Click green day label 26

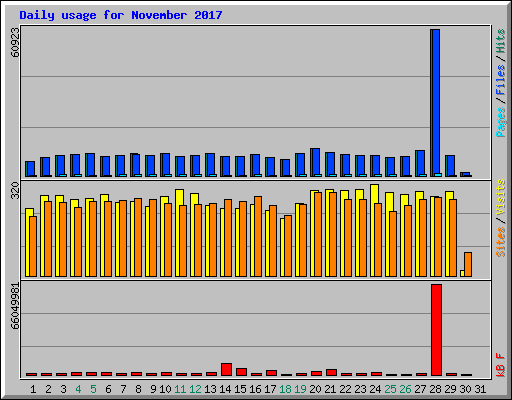click(405, 389)
